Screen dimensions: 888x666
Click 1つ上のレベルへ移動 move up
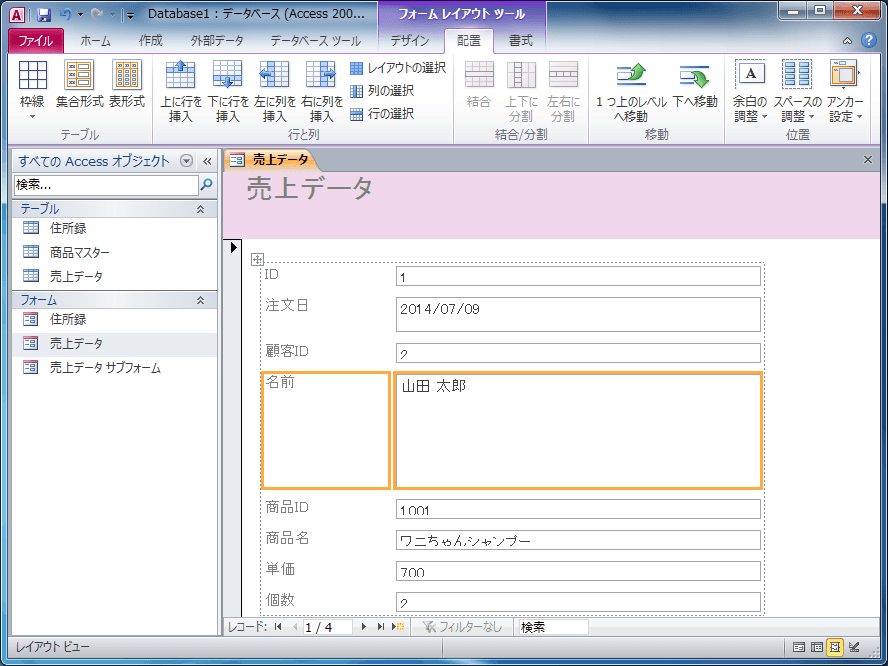(631, 91)
